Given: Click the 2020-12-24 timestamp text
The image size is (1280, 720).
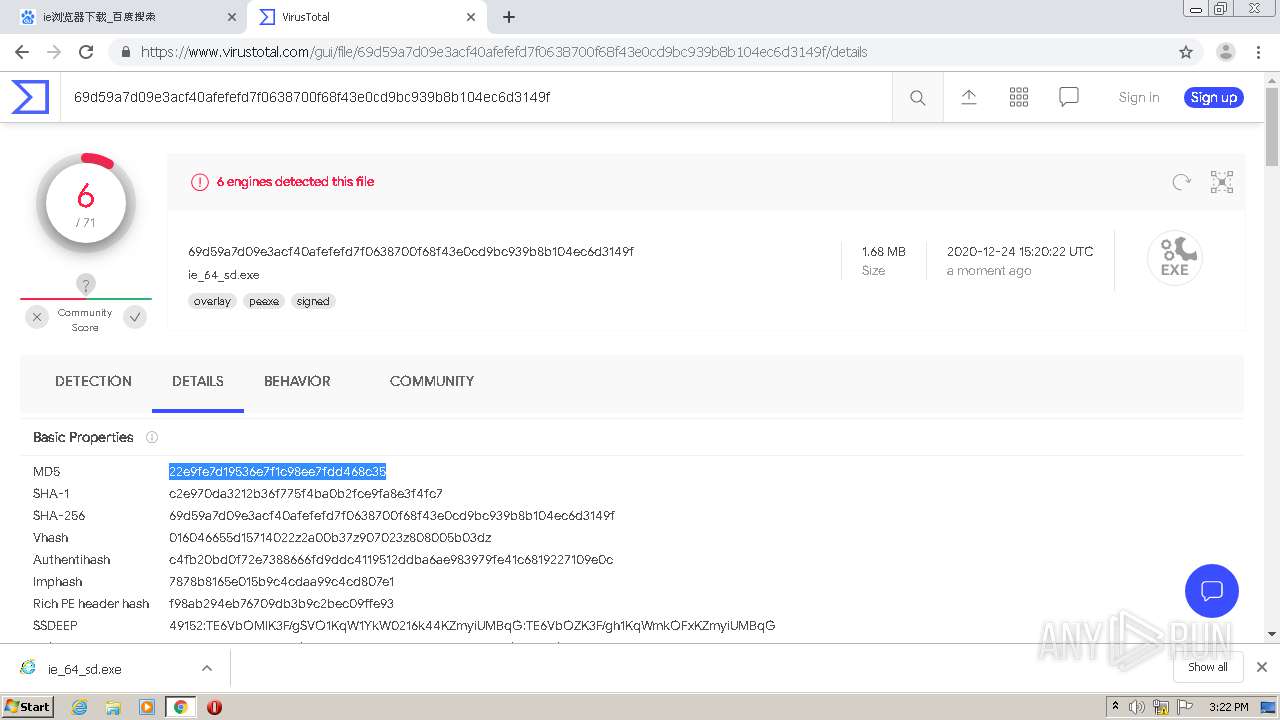Looking at the screenshot, I should click(1020, 251).
